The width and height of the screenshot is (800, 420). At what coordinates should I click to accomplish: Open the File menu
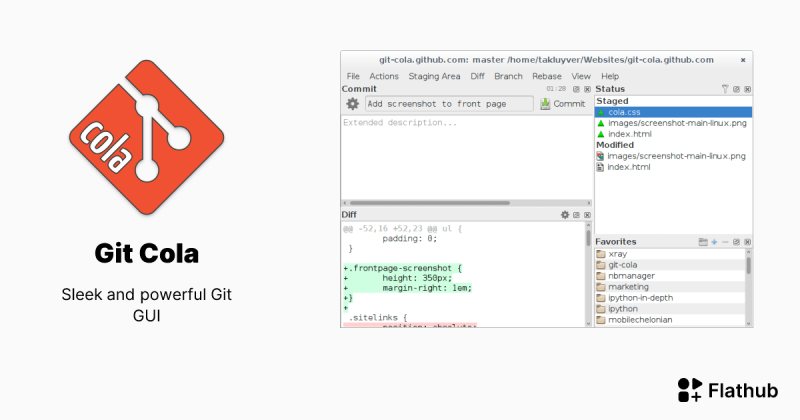[x=353, y=76]
